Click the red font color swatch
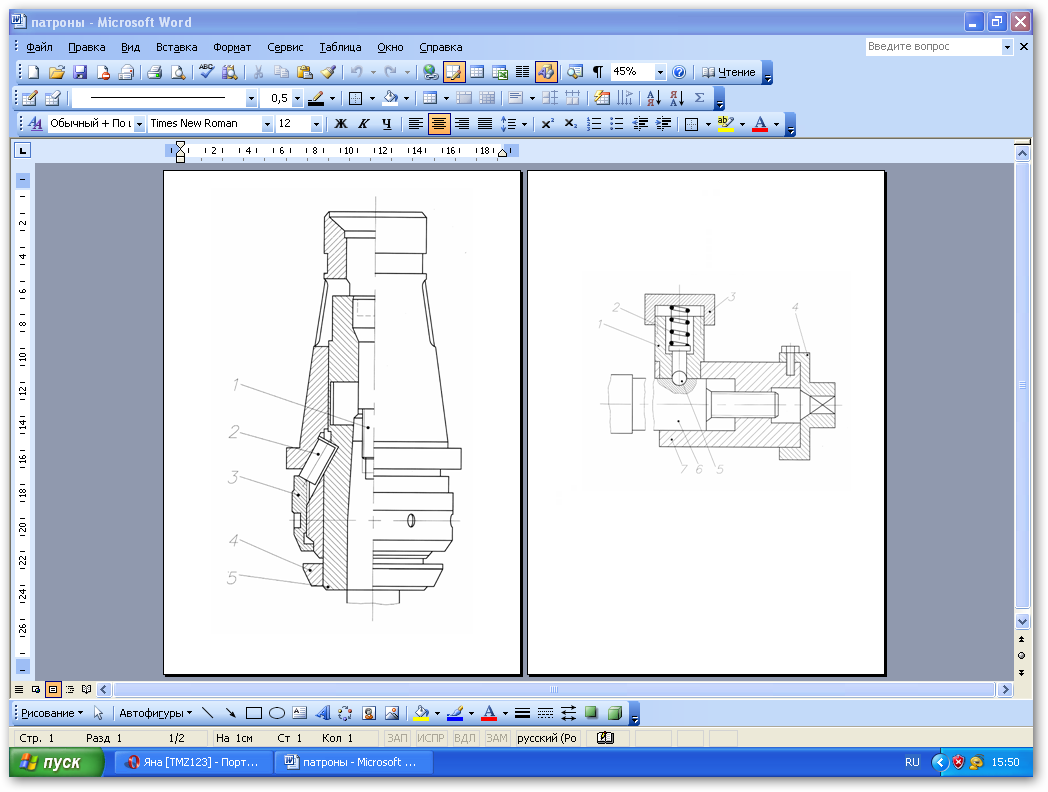1048x792 pixels. [x=759, y=124]
